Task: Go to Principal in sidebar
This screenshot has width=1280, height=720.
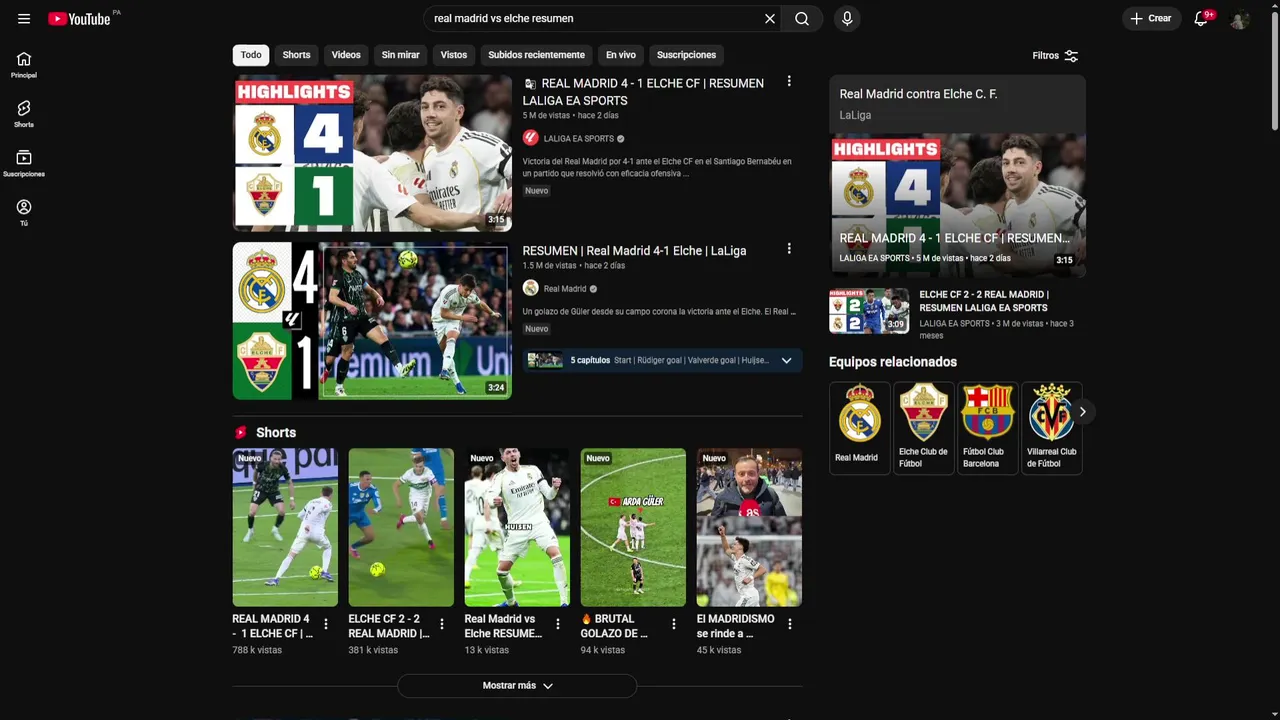Action: click(24, 65)
